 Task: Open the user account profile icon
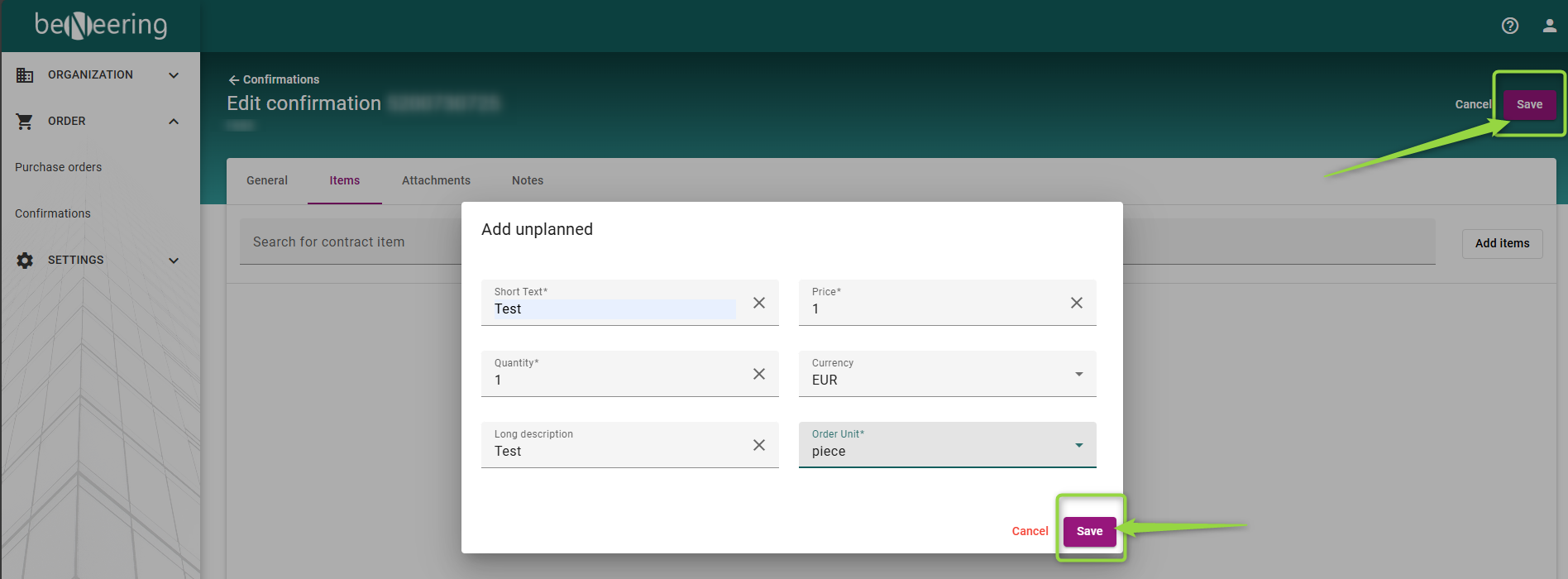1550,26
